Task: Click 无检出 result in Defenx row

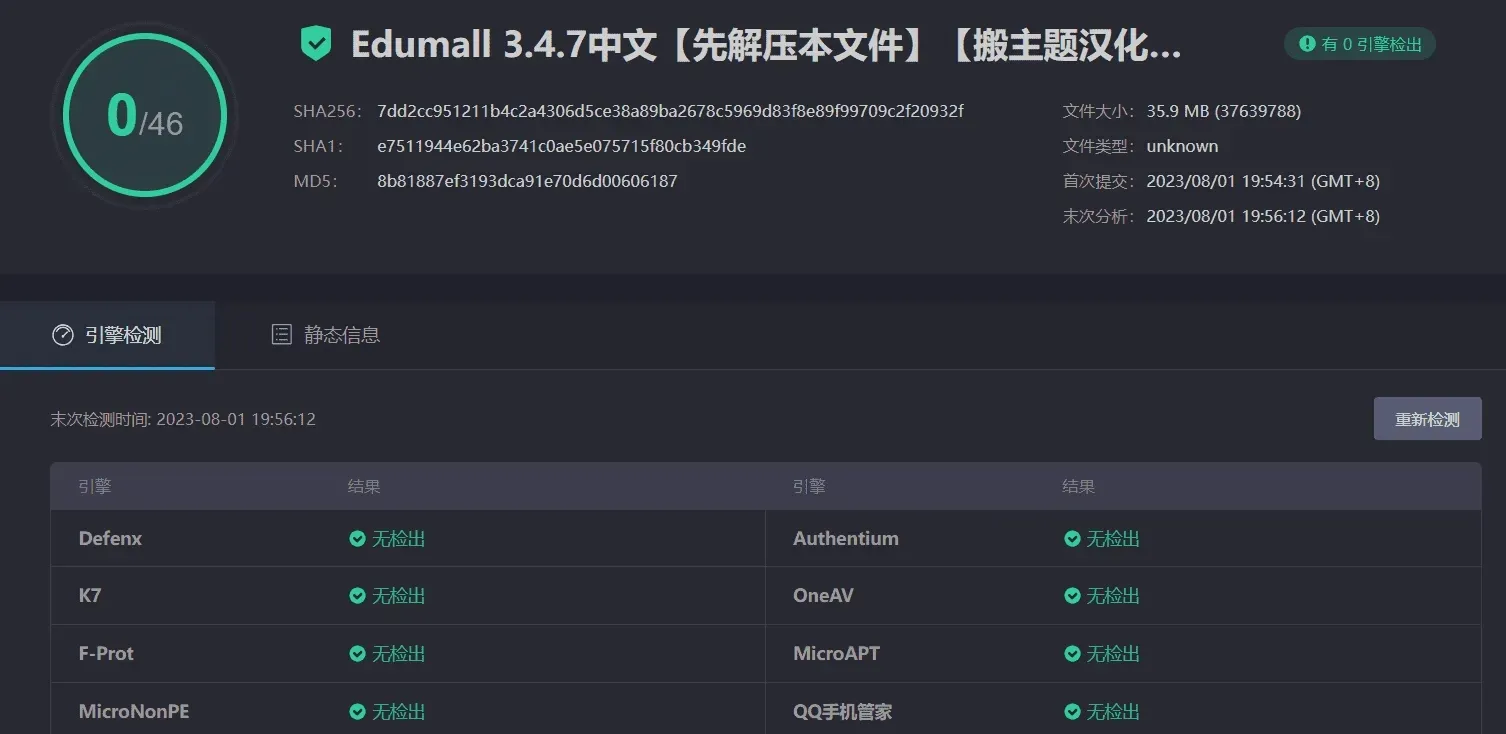Action: 399,539
